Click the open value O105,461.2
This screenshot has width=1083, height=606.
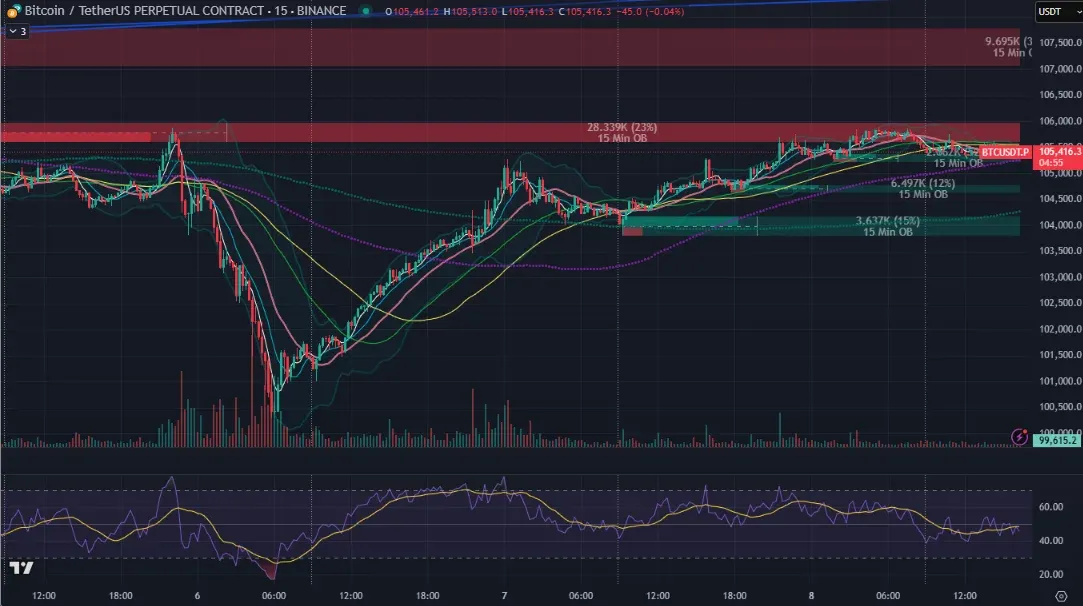tap(412, 12)
